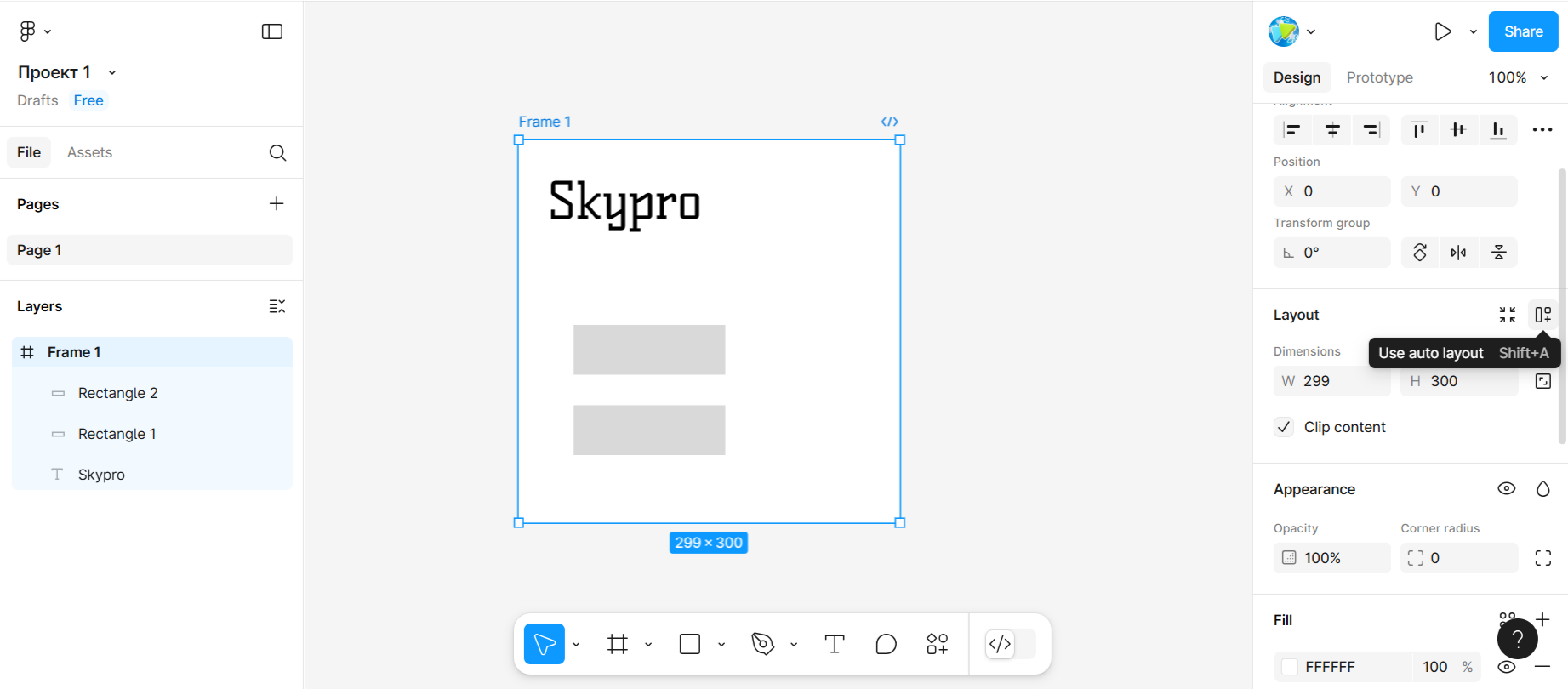Select Page 1 in pages list
Viewport: 1568px width, 689px height.
[150, 250]
